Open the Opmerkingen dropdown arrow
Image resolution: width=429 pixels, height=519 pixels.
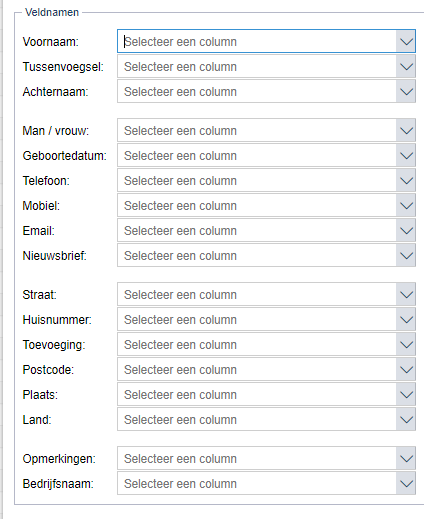pyautogui.click(x=406, y=459)
